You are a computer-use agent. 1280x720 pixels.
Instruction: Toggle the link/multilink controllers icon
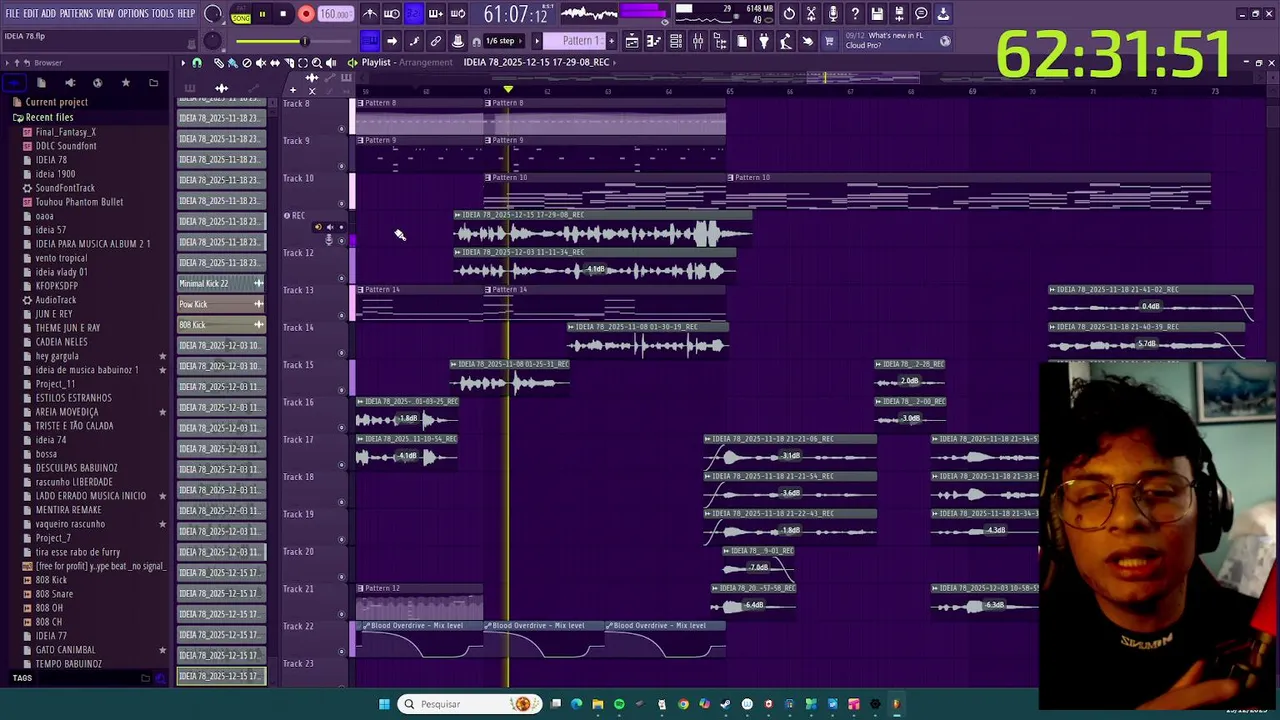click(436, 41)
